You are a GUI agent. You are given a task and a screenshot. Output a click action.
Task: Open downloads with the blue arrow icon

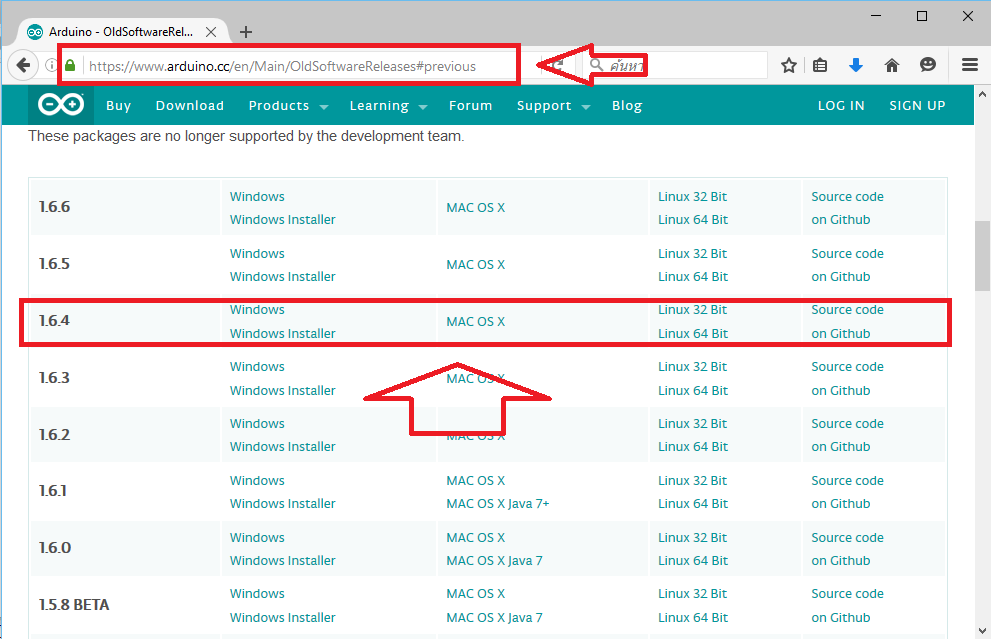[856, 64]
